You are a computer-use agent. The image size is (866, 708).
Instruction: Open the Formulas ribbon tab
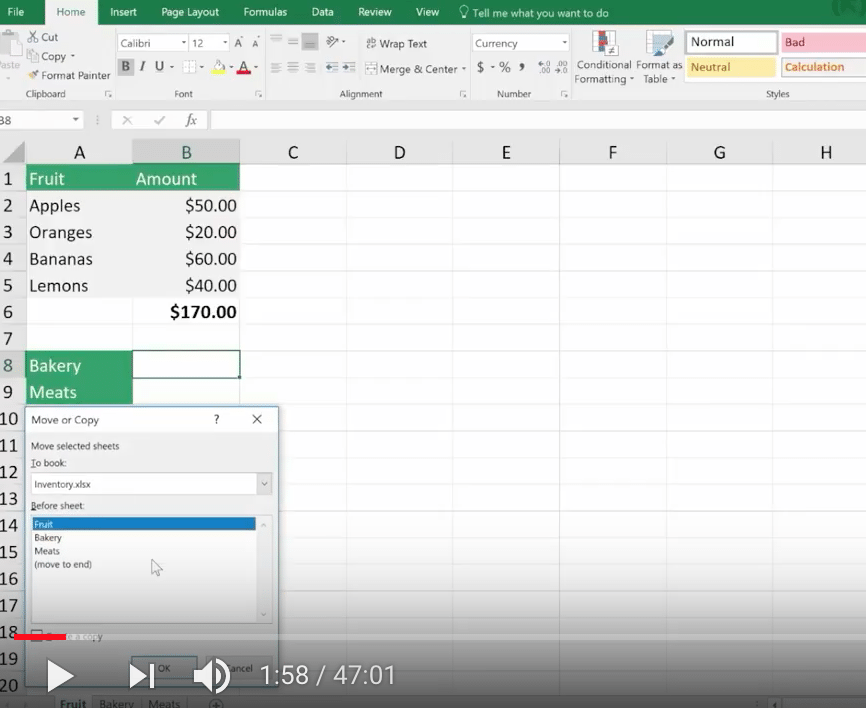pyautogui.click(x=265, y=12)
